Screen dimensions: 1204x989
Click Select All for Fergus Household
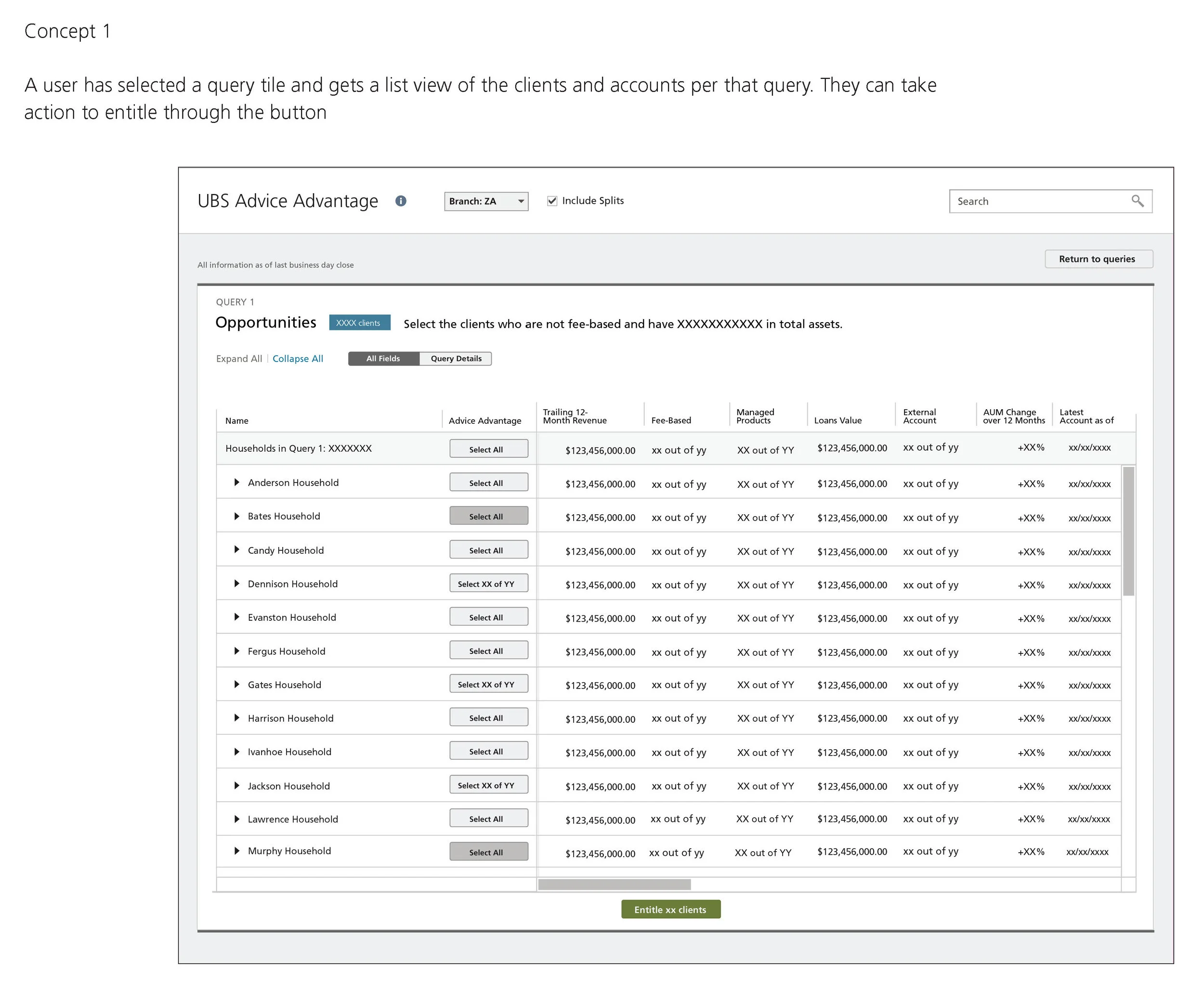tap(488, 651)
